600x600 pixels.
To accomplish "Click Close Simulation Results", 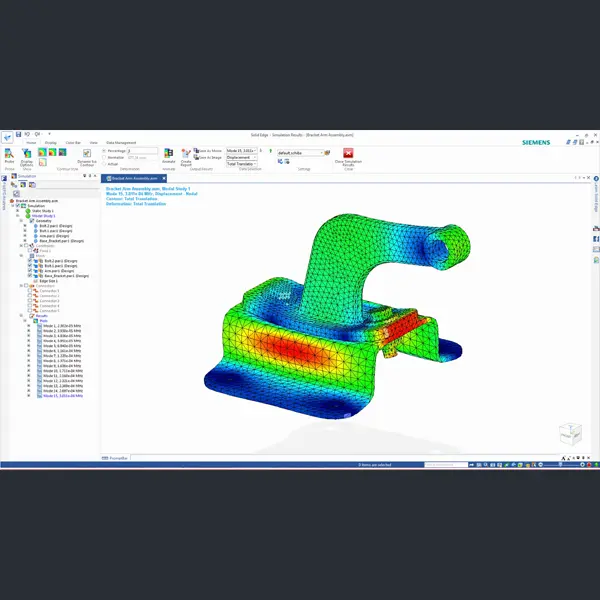I will 348,157.
